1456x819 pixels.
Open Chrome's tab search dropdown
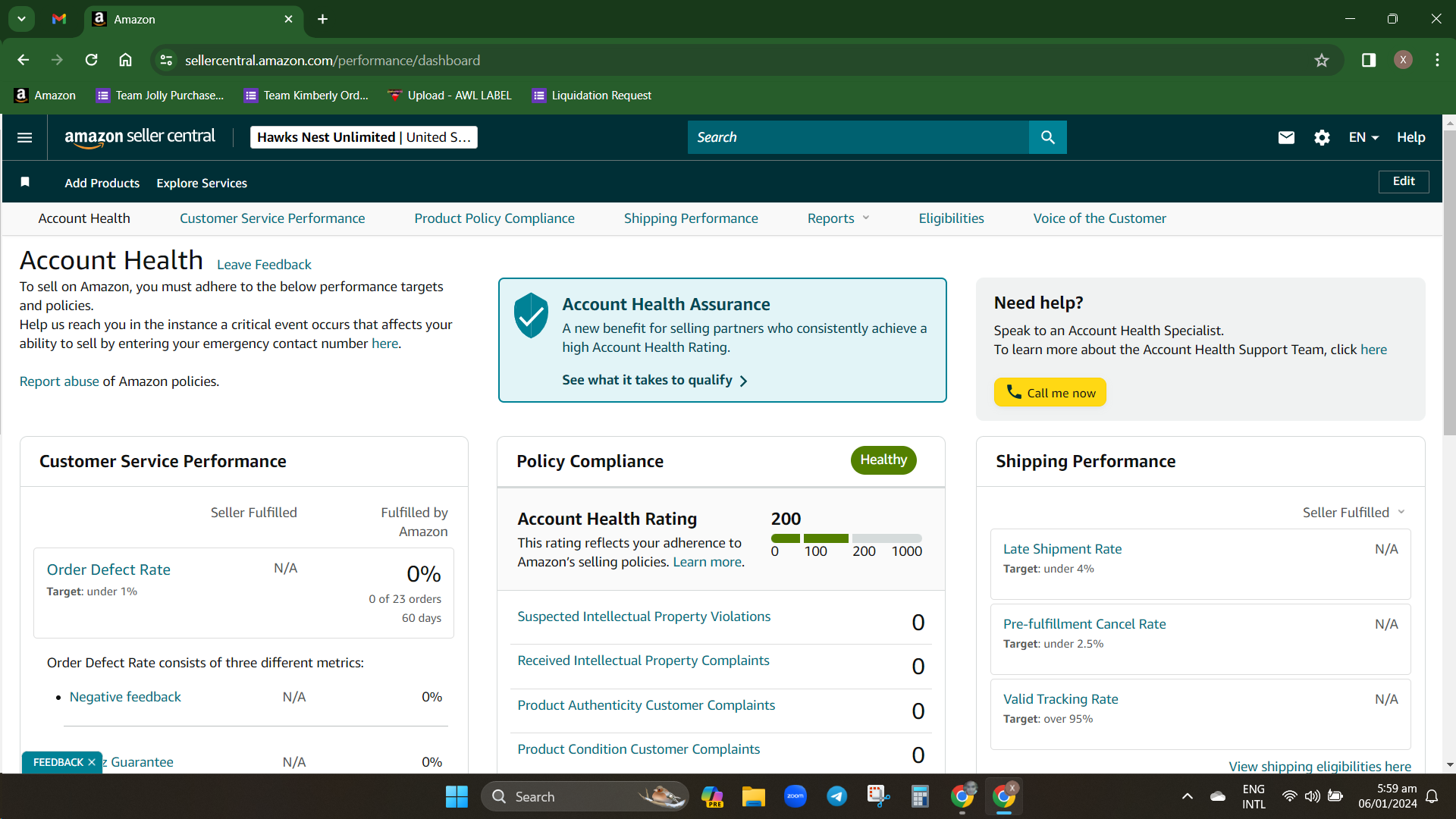click(21, 19)
